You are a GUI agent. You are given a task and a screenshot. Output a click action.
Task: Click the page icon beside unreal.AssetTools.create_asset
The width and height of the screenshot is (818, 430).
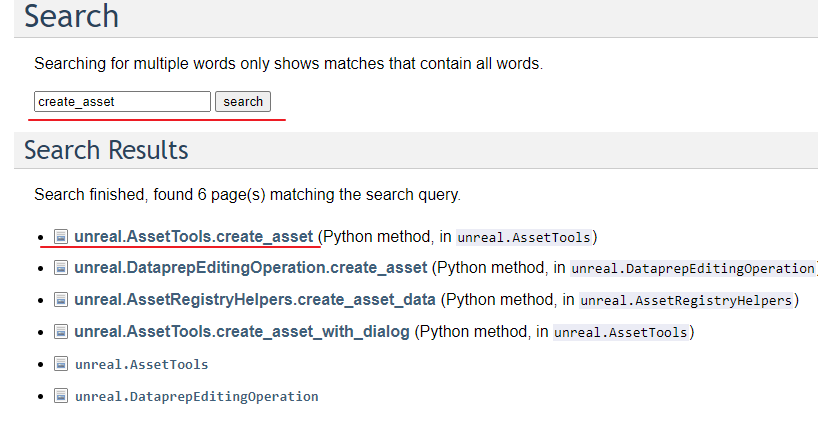point(61,237)
